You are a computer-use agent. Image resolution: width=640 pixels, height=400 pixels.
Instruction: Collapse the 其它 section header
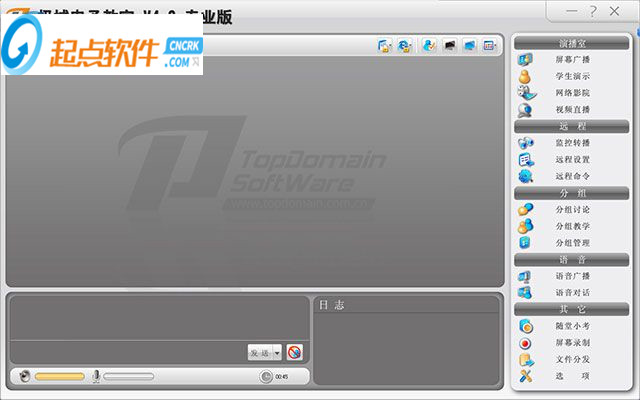pos(571,309)
